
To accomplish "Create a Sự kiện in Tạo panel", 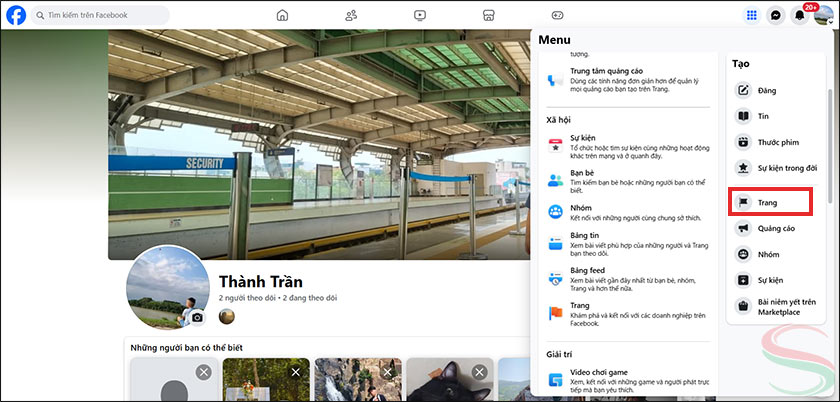I will point(776,280).
